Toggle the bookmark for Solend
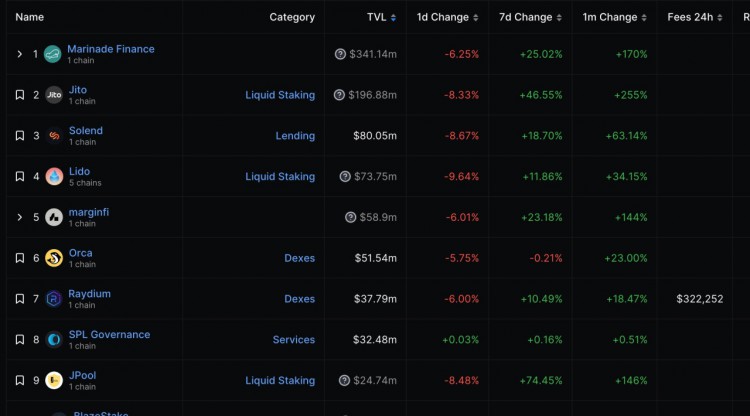 (x=20, y=136)
